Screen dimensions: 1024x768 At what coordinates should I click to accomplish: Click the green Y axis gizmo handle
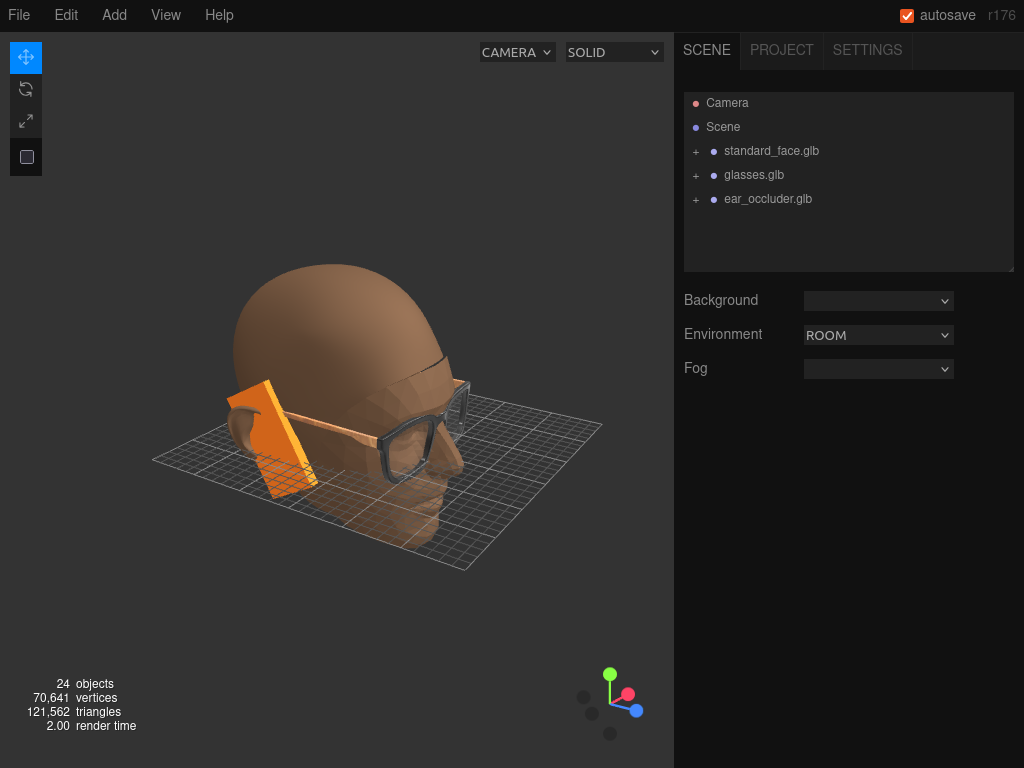(610, 674)
